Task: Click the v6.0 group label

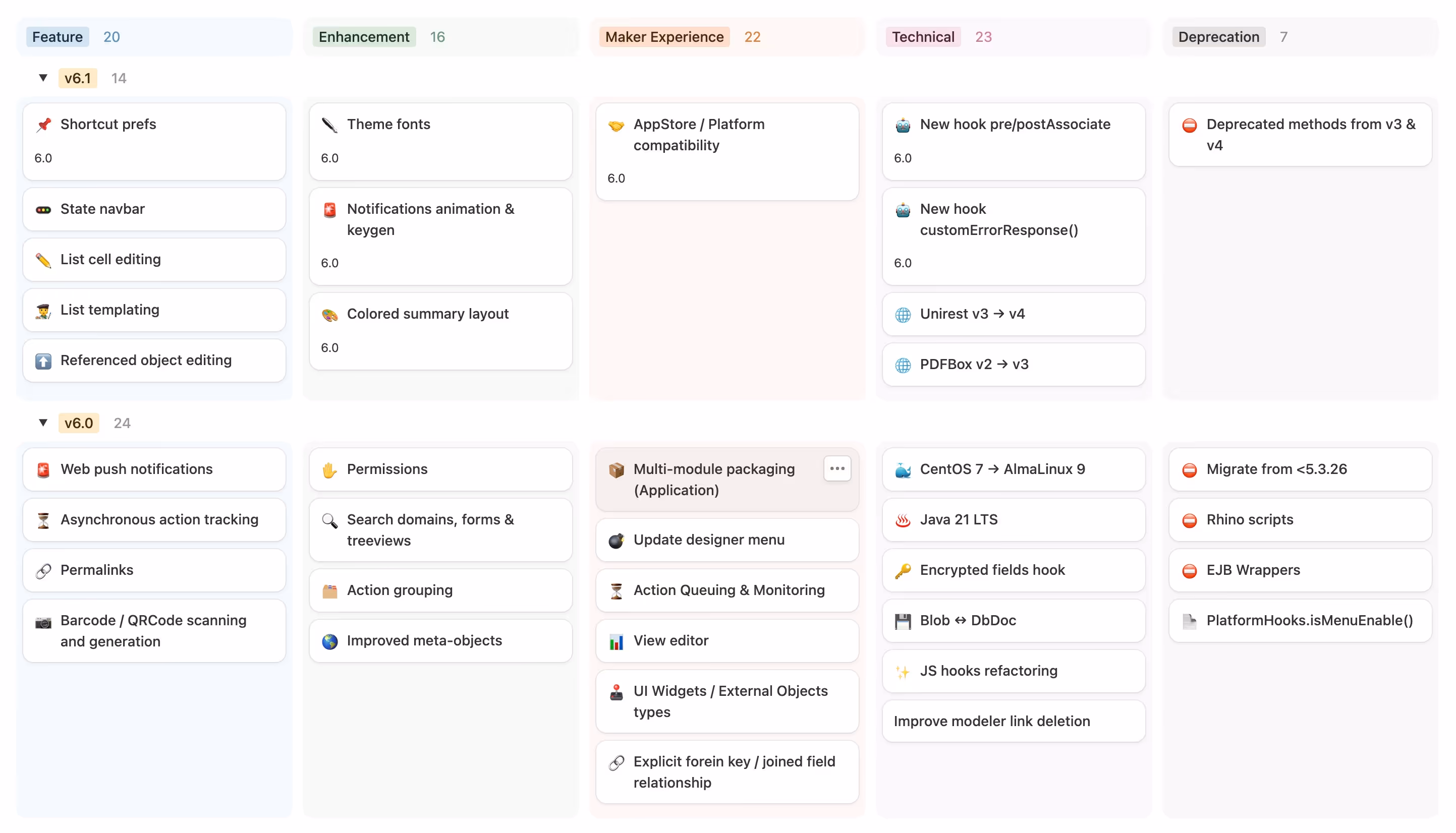Action: pyautogui.click(x=79, y=423)
